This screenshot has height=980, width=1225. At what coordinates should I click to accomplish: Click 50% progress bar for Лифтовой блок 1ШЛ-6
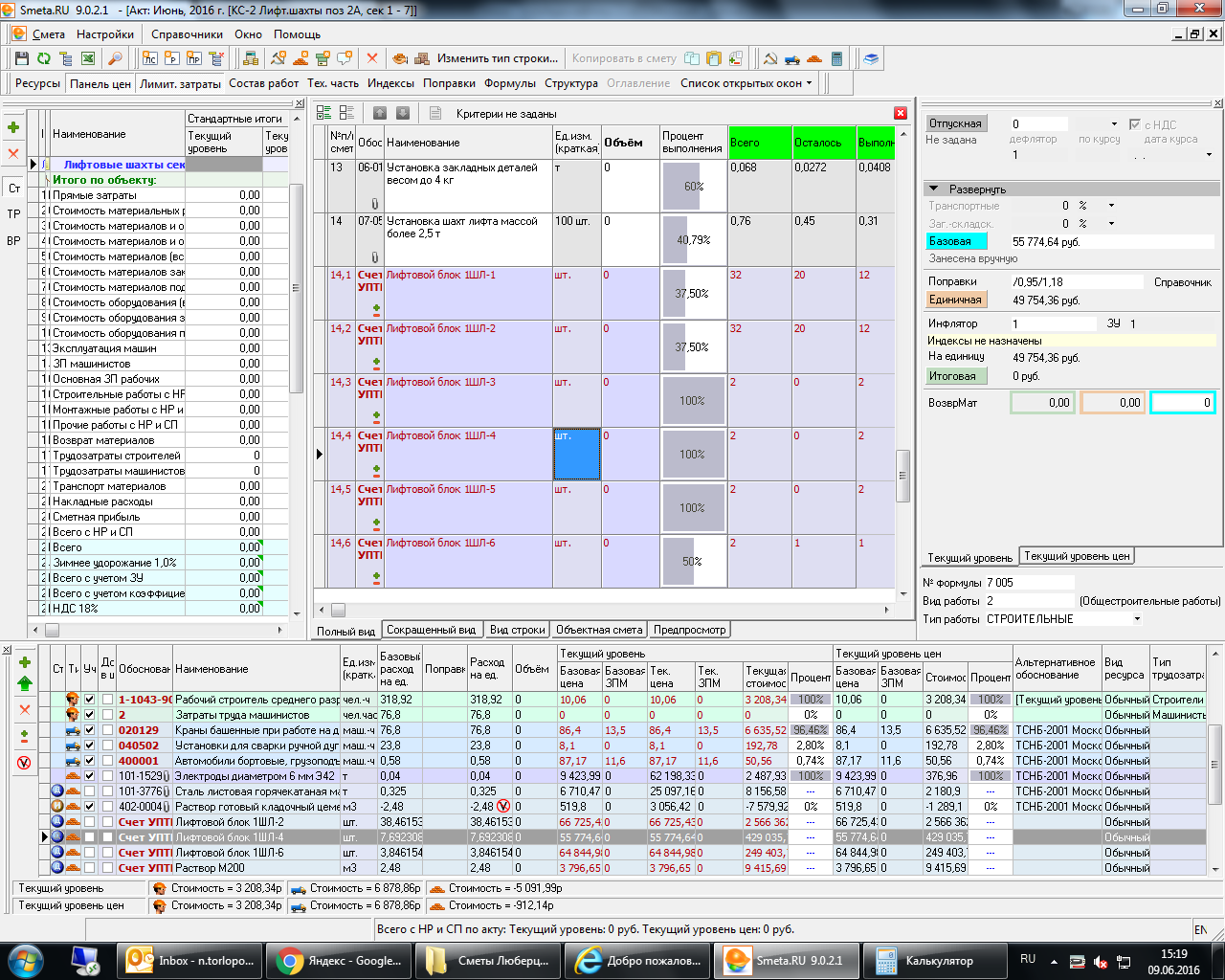[x=693, y=562]
